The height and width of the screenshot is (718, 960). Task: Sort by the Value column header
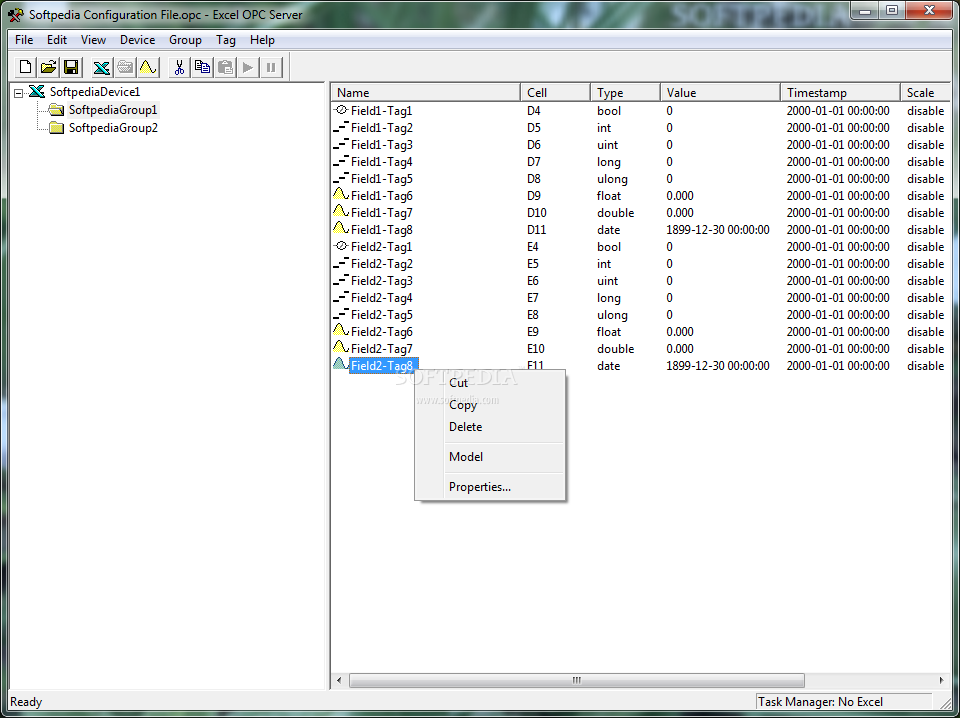(720, 92)
